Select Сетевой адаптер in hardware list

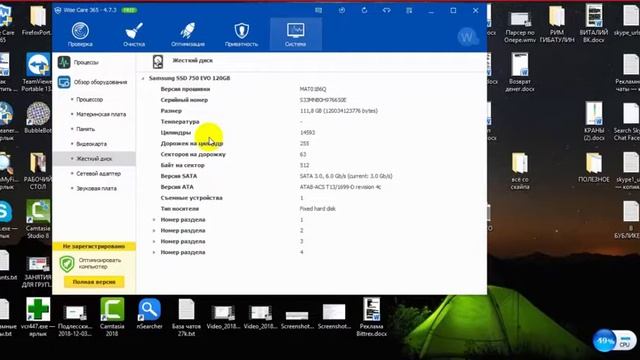[98, 173]
